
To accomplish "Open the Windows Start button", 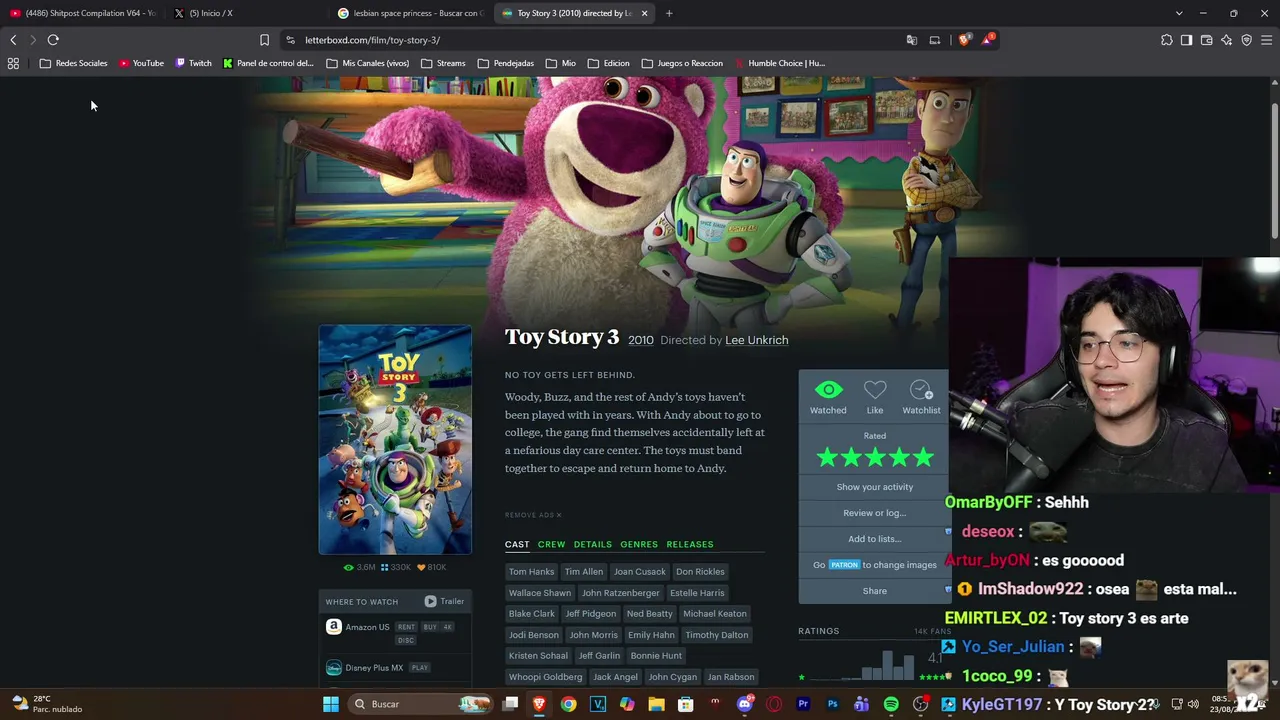I will pyautogui.click(x=331, y=704).
